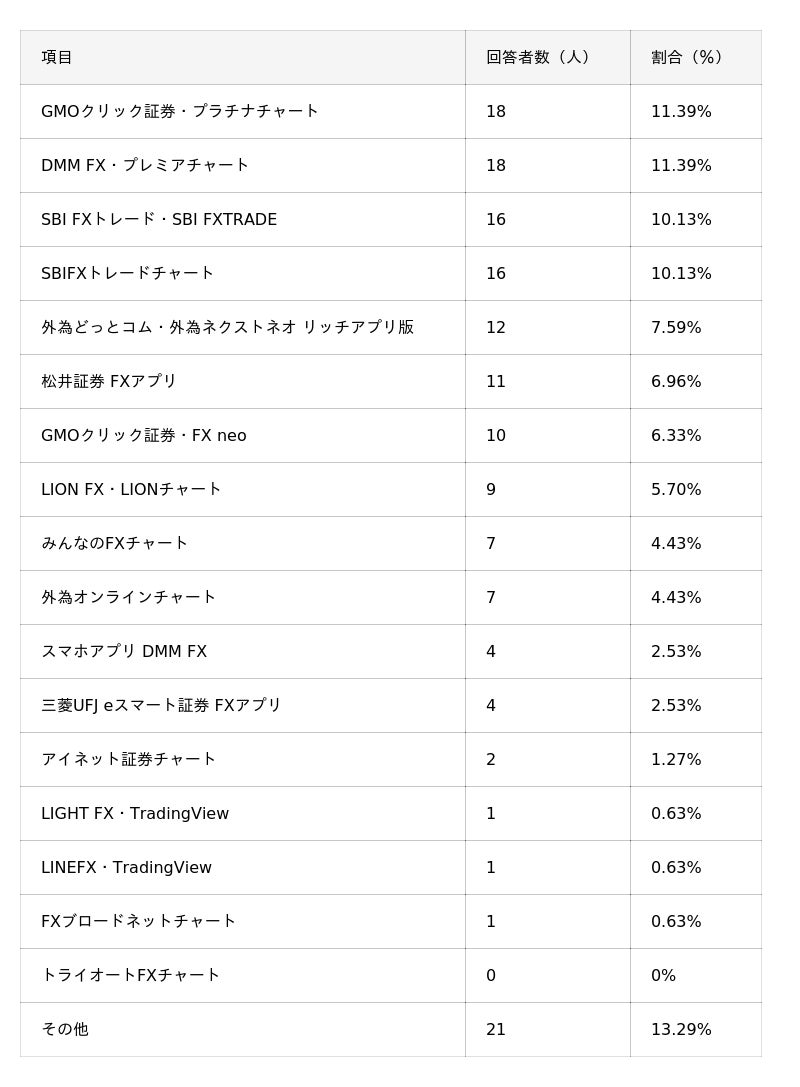Screen dimensions: 800x1087
Task: Click the GMOクリック証券・FX neo cell
Action: click(x=144, y=435)
